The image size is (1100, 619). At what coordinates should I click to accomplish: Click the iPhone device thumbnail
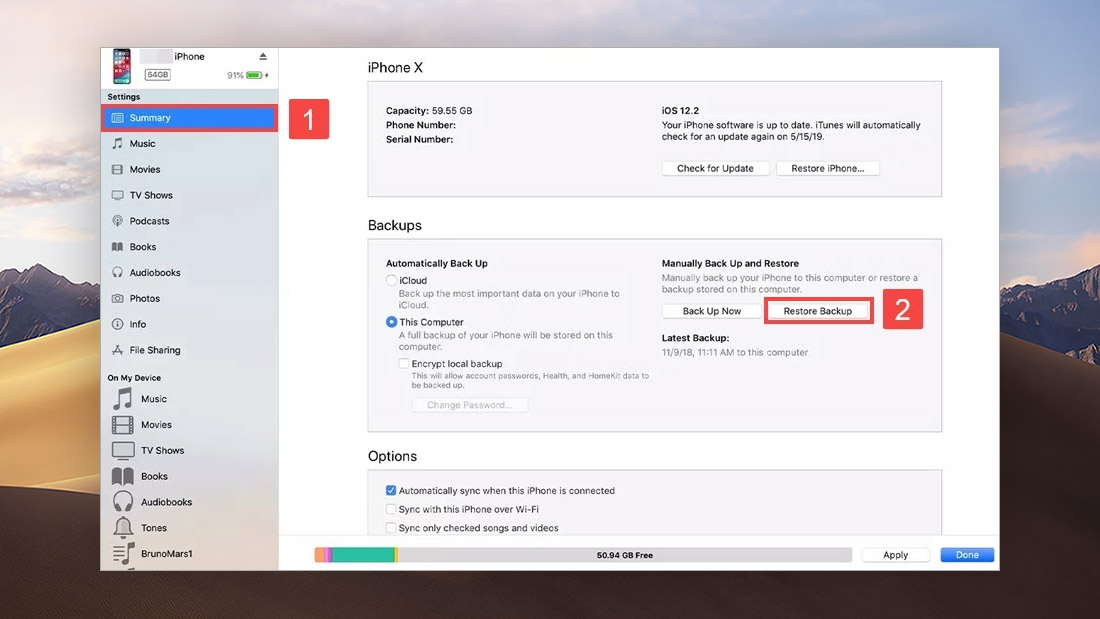[x=121, y=66]
